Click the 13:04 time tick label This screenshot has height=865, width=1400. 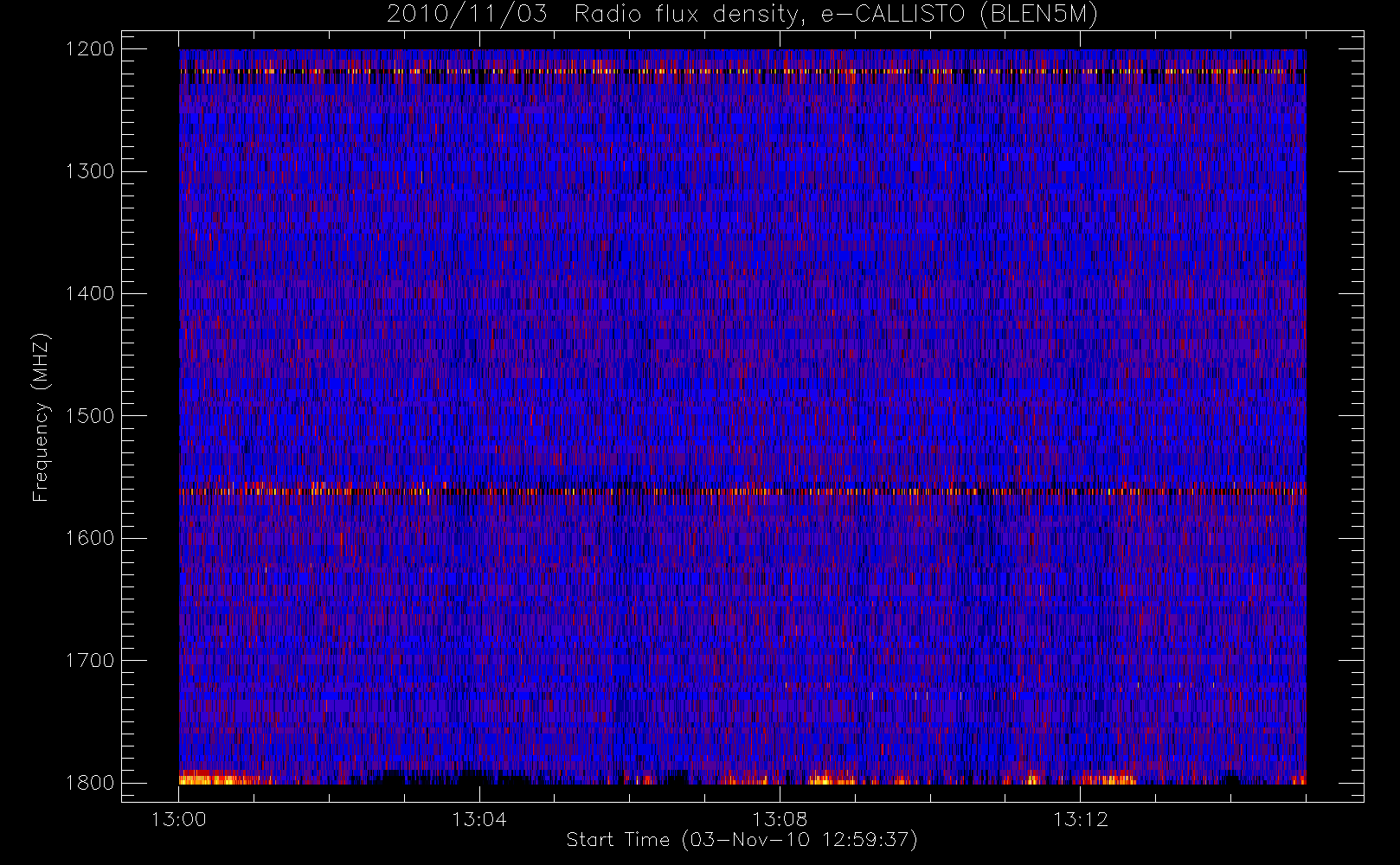tap(479, 819)
